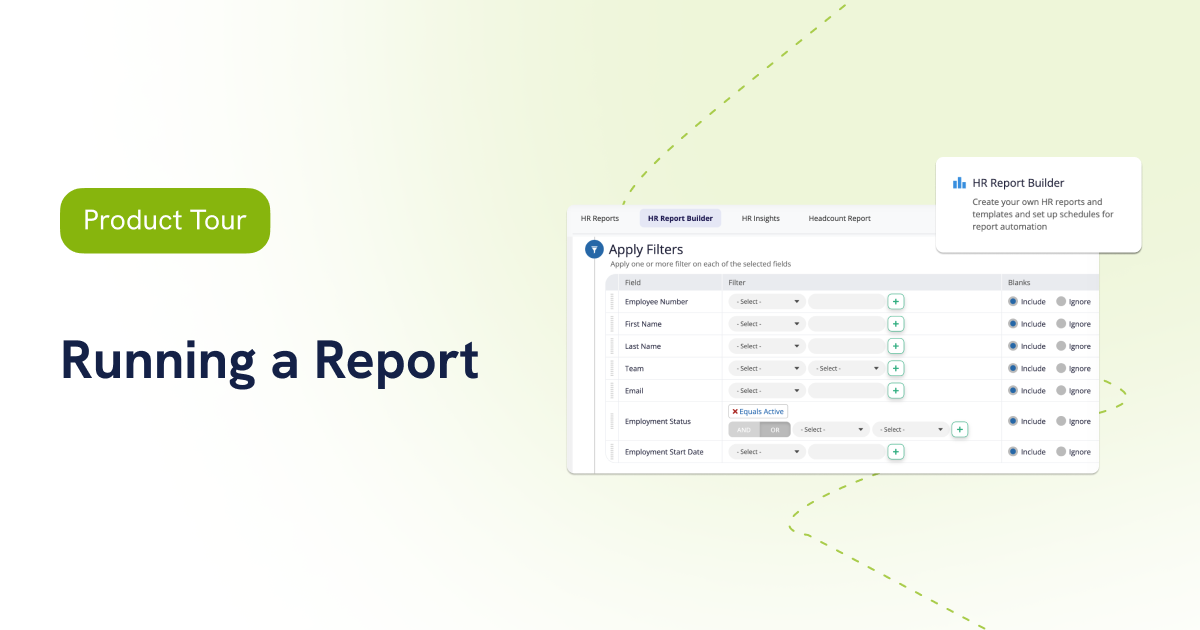Click the blue funnel Apply Filters icon

coord(594,250)
